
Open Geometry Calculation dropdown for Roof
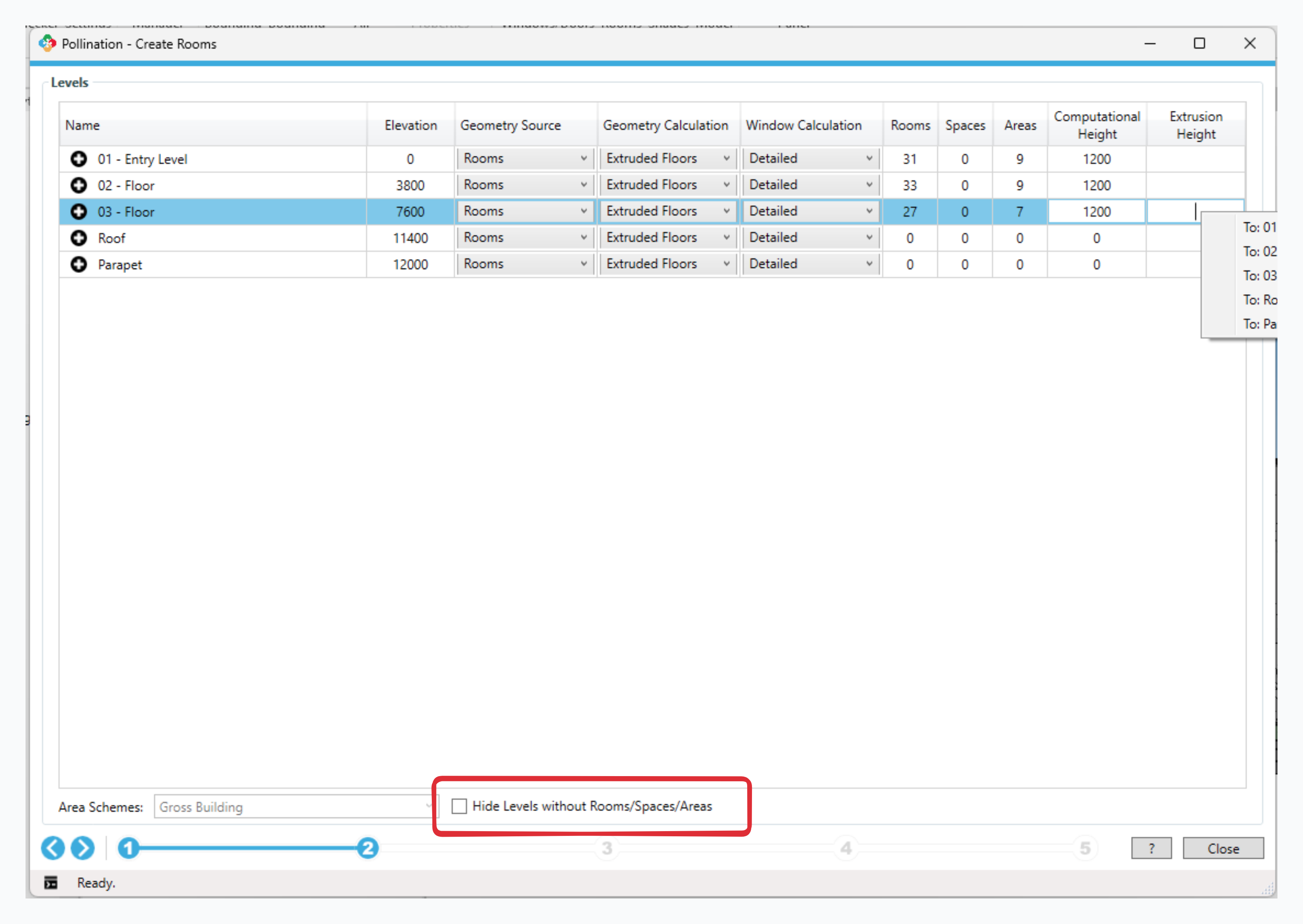(x=667, y=238)
